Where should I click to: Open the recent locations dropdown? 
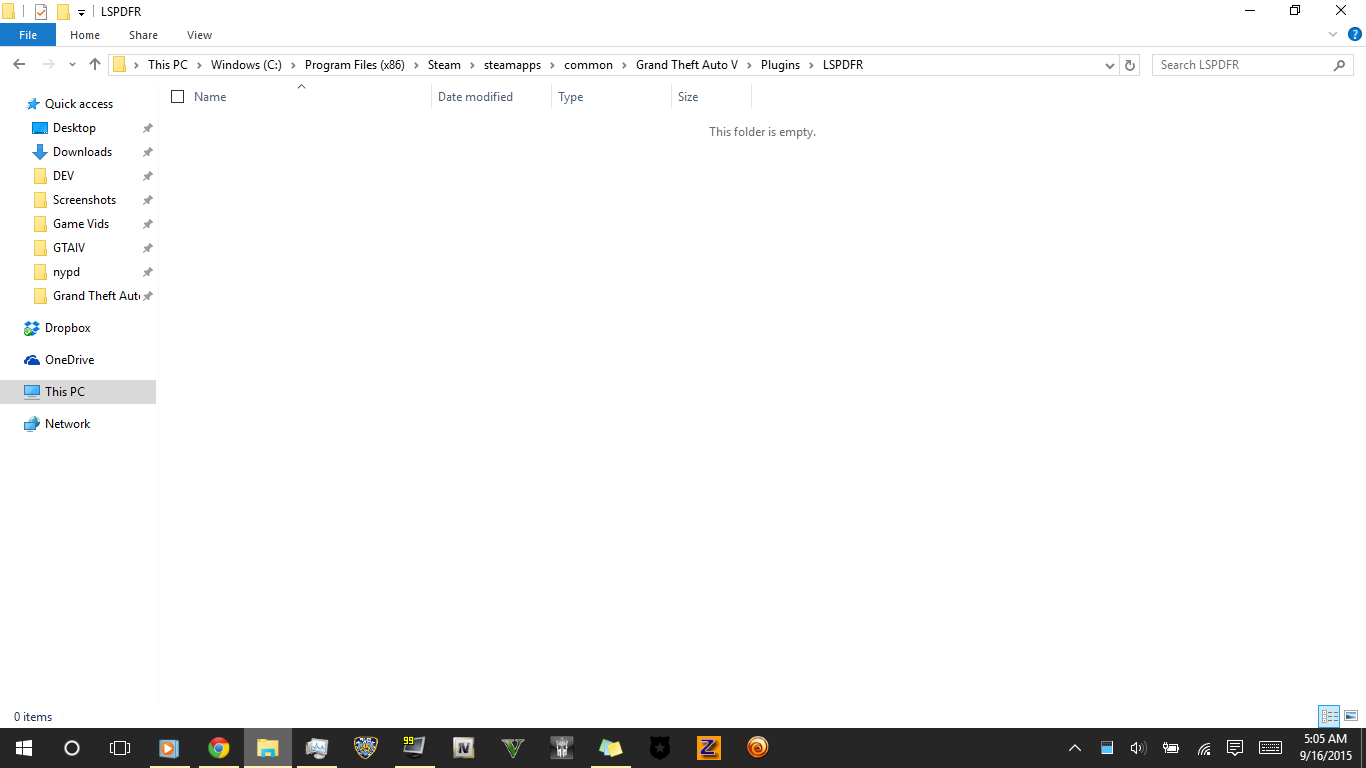pos(72,65)
